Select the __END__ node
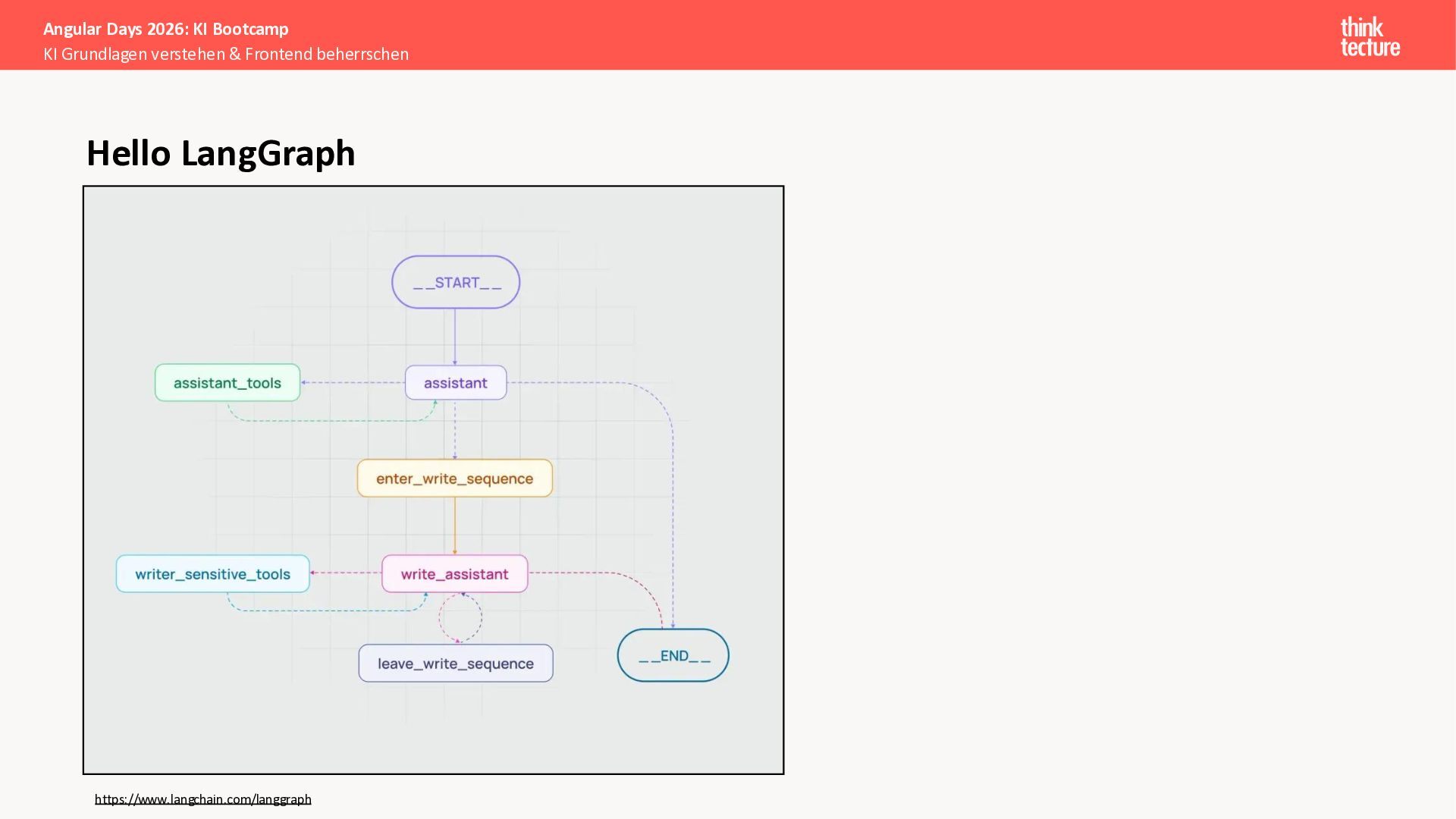 [673, 655]
